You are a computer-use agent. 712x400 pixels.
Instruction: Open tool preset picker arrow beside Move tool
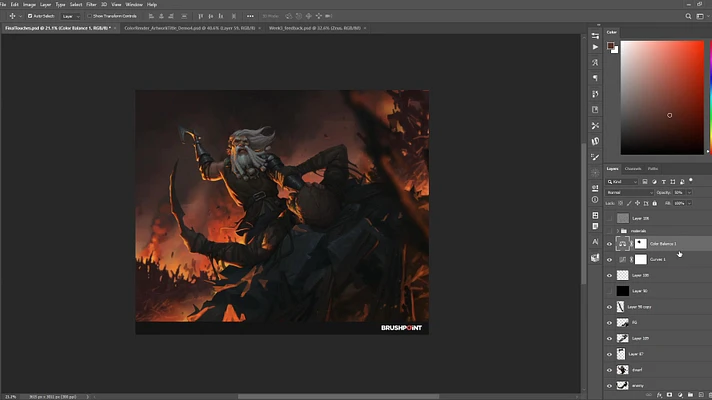point(20,16)
